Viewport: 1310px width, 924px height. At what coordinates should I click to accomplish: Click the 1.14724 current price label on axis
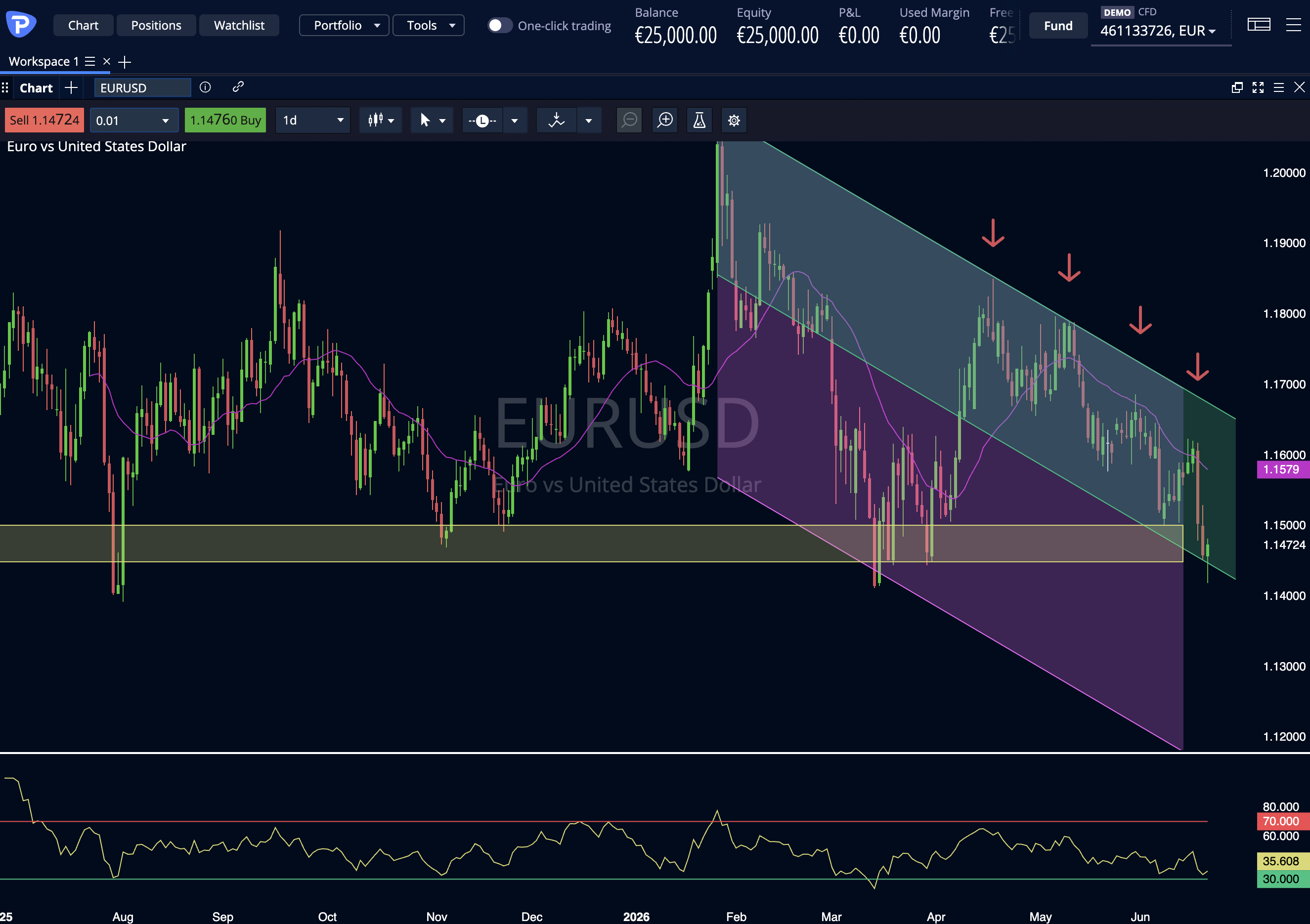(x=1284, y=546)
